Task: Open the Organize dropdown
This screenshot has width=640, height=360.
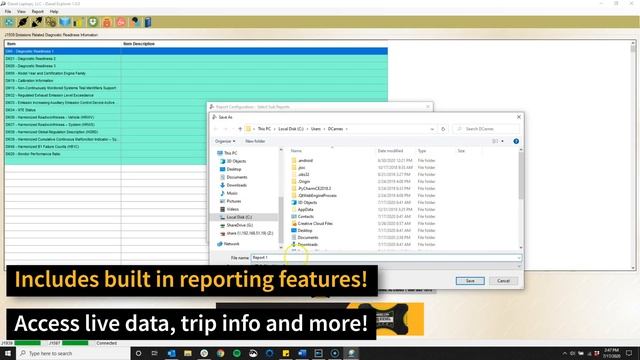Action: [x=225, y=141]
